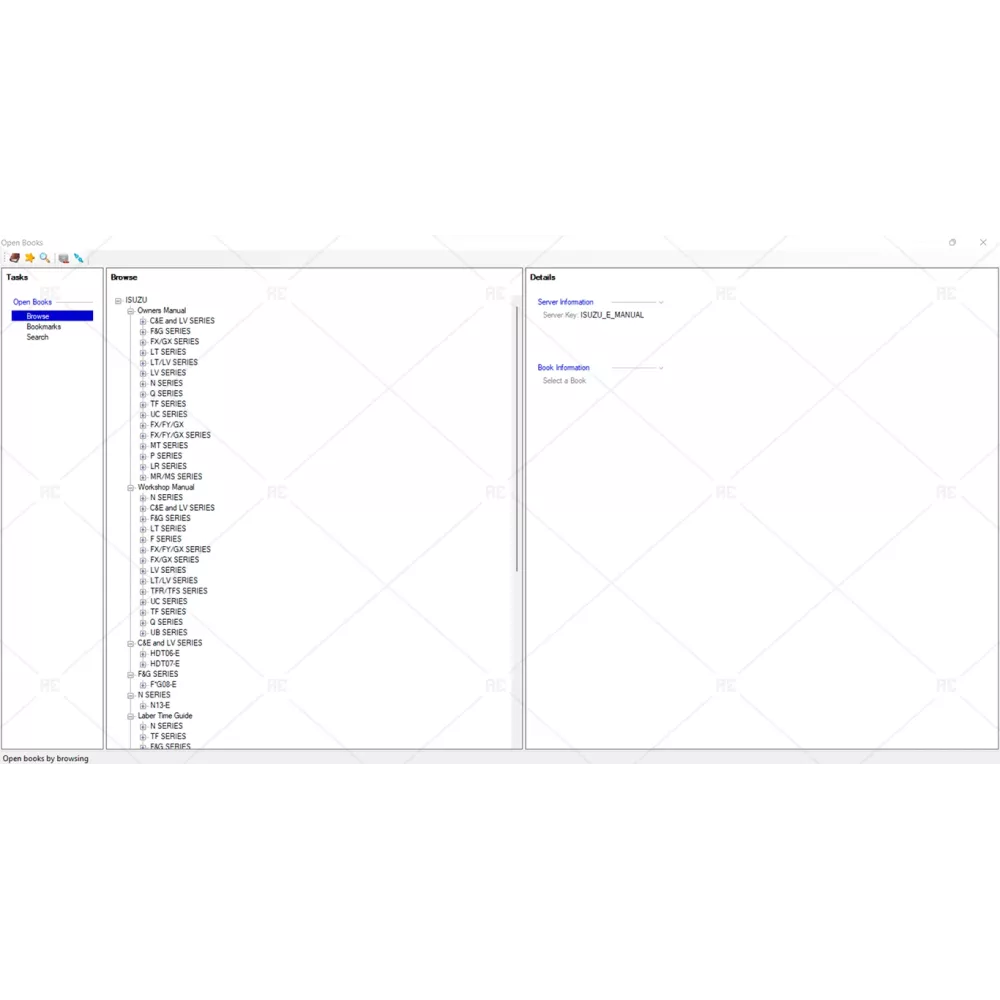This screenshot has height=1000, width=1000.
Task: Select the MR/MS SERIES tree item
Action: (176, 477)
